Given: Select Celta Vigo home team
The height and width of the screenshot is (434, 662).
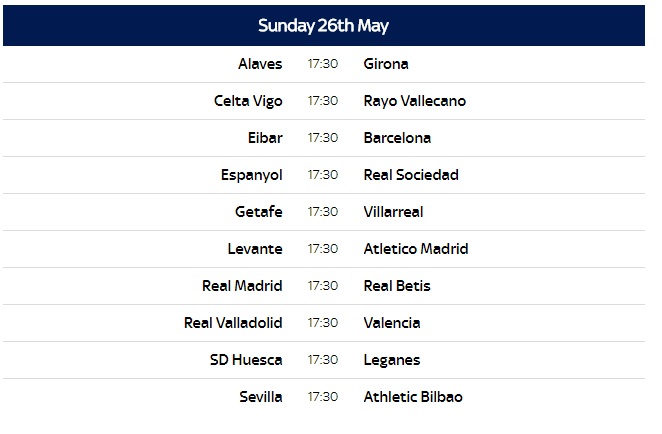Looking at the screenshot, I should tap(248, 101).
